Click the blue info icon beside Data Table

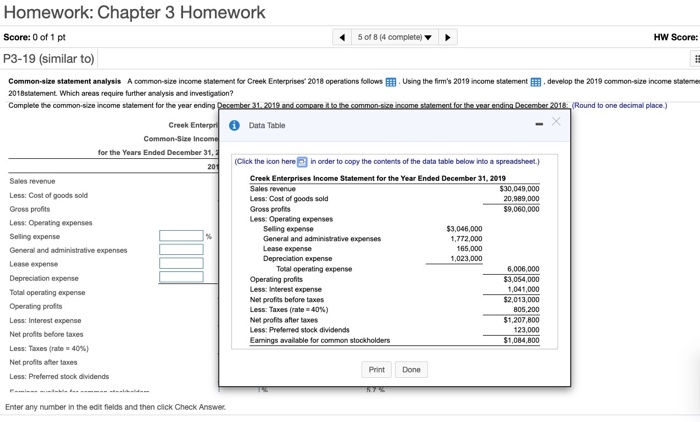coord(234,125)
